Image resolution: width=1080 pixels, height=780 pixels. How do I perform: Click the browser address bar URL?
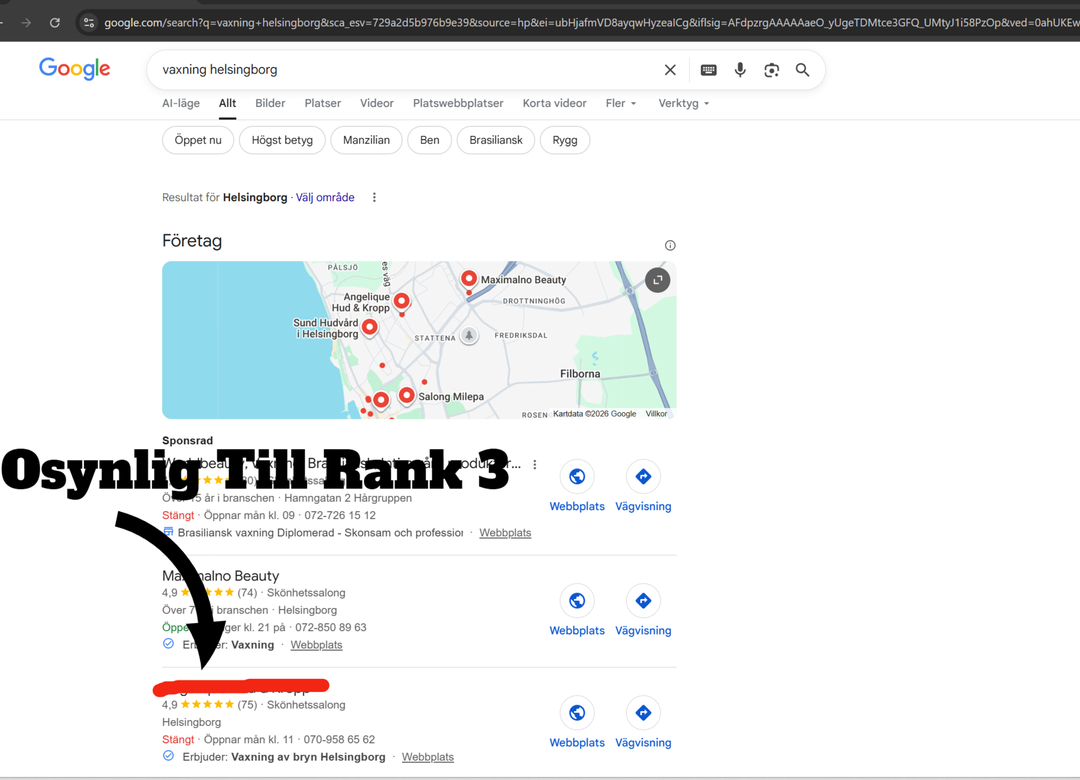[x=591, y=23]
